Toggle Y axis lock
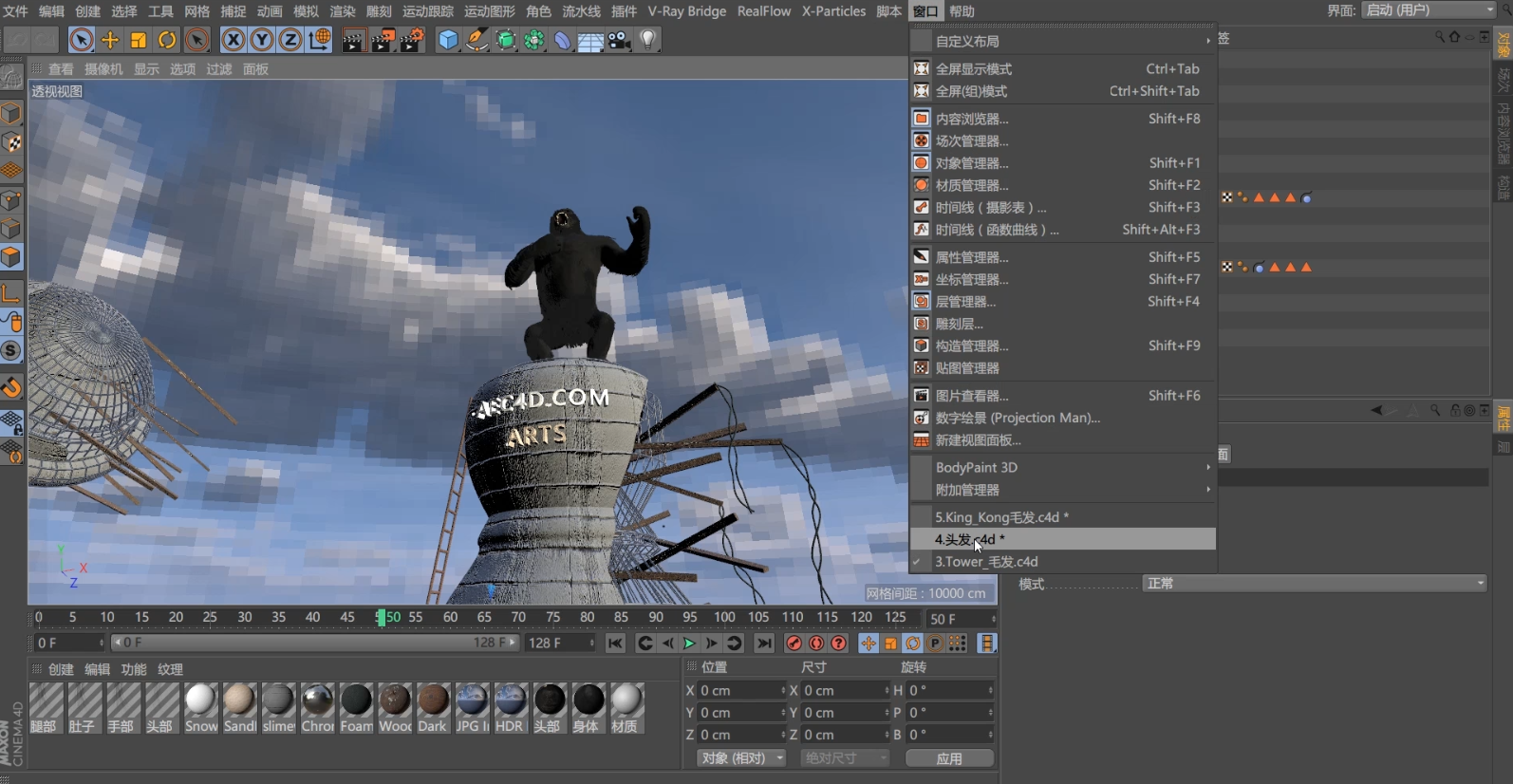This screenshot has height=784, width=1513. [x=262, y=40]
